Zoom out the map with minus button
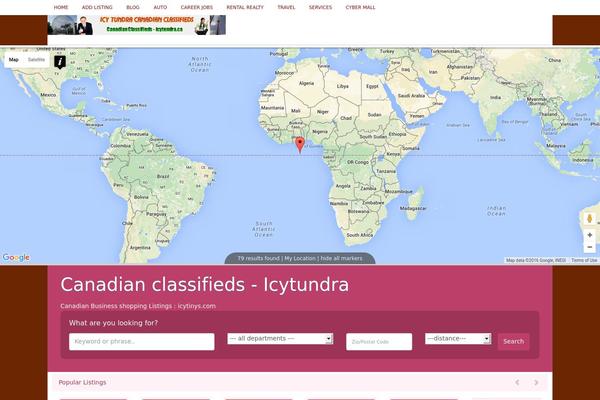The width and height of the screenshot is (600, 400). [x=590, y=247]
